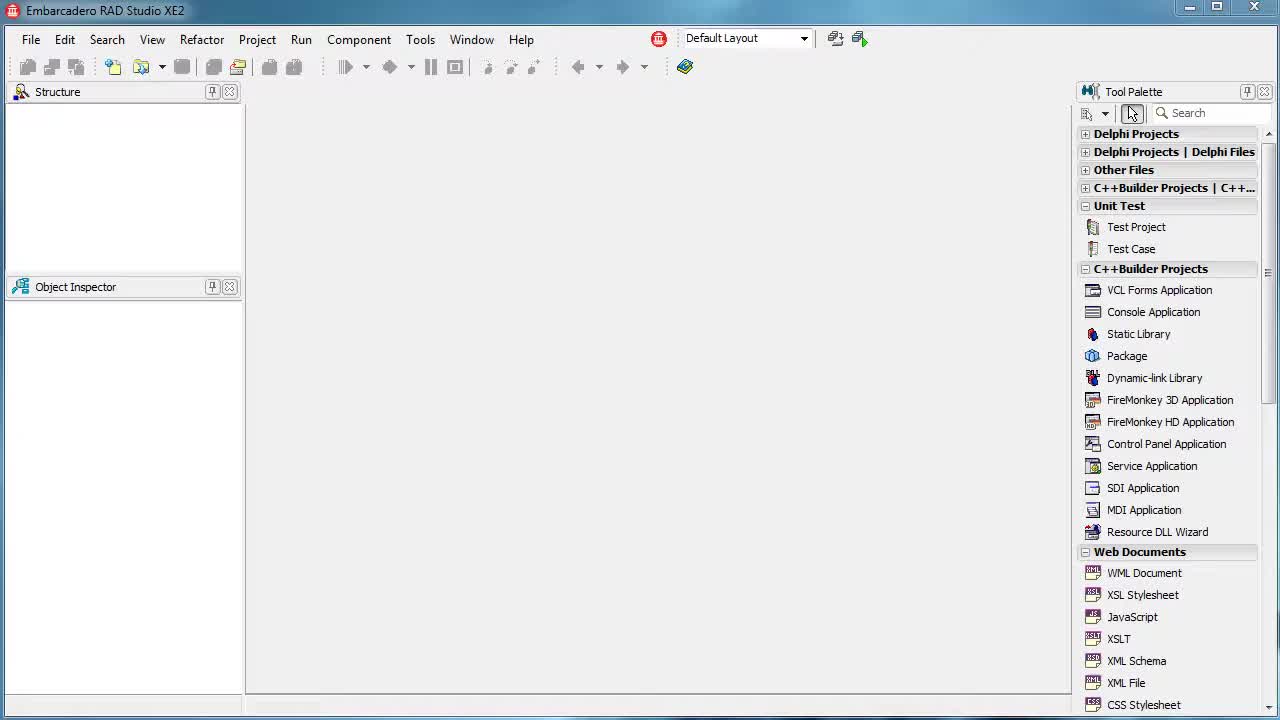1280x720 pixels.
Task: Click the Tool Palette Search field
Action: (x=1211, y=113)
